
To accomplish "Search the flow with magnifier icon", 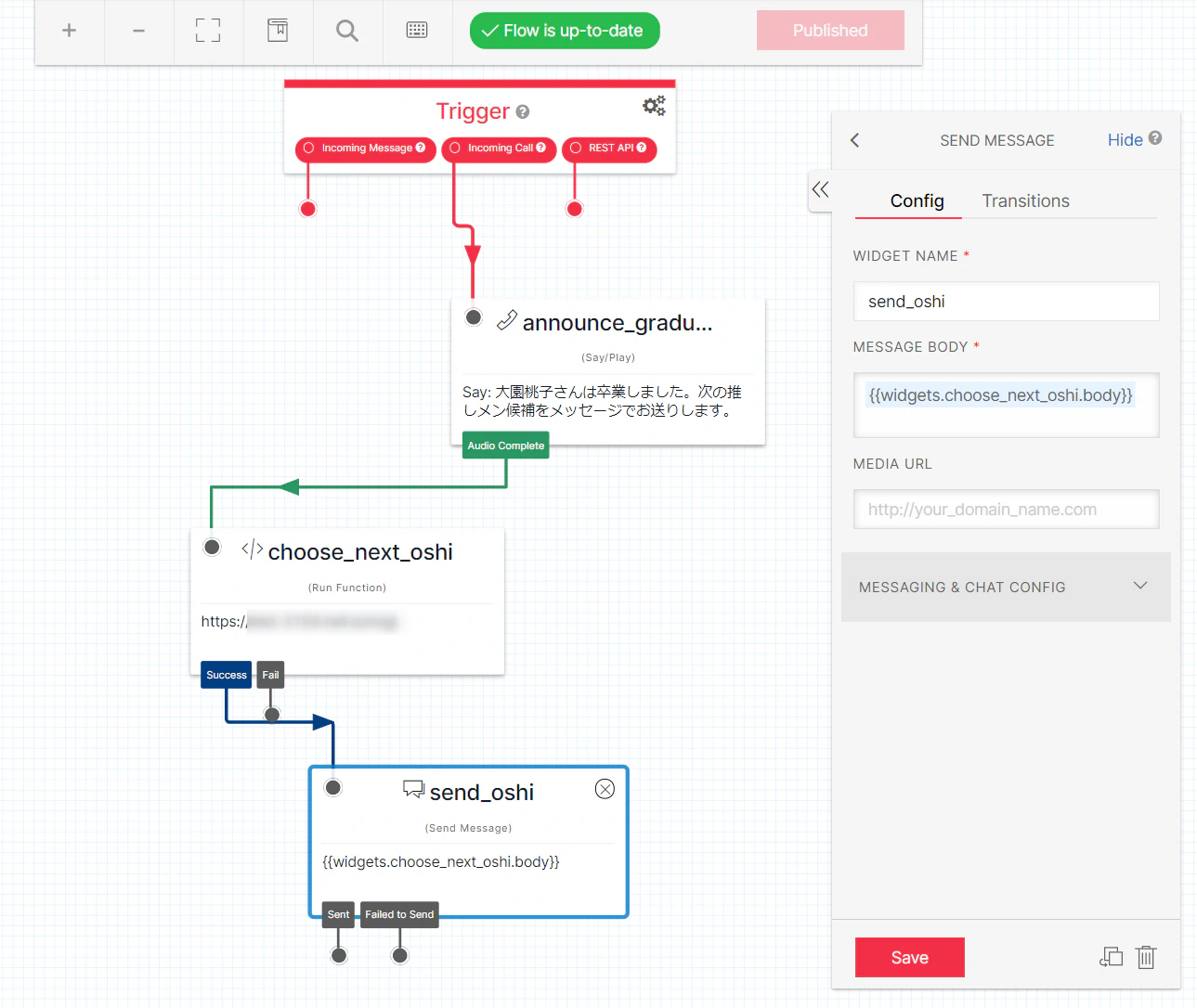I will tap(347, 31).
